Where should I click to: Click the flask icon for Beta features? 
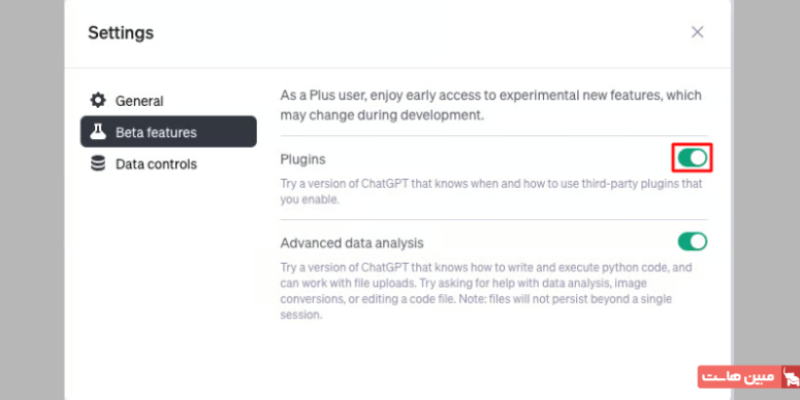tap(98, 132)
